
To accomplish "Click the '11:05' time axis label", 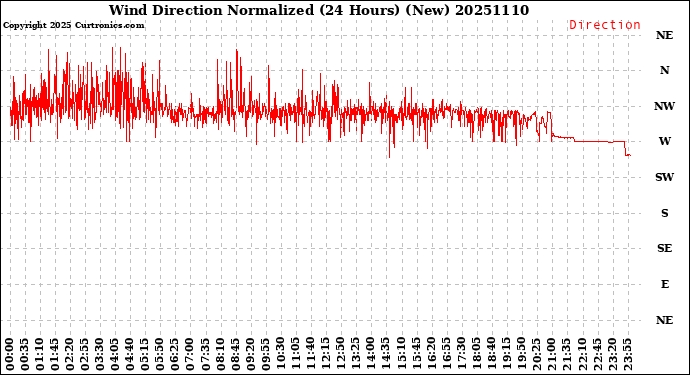I will click(295, 354).
